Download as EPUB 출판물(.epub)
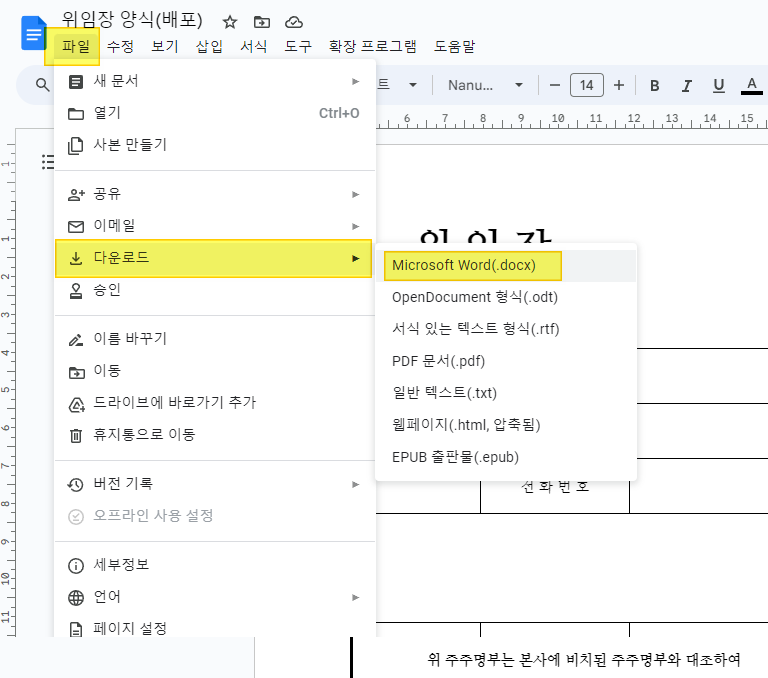The width and height of the screenshot is (768, 678). coord(505,458)
